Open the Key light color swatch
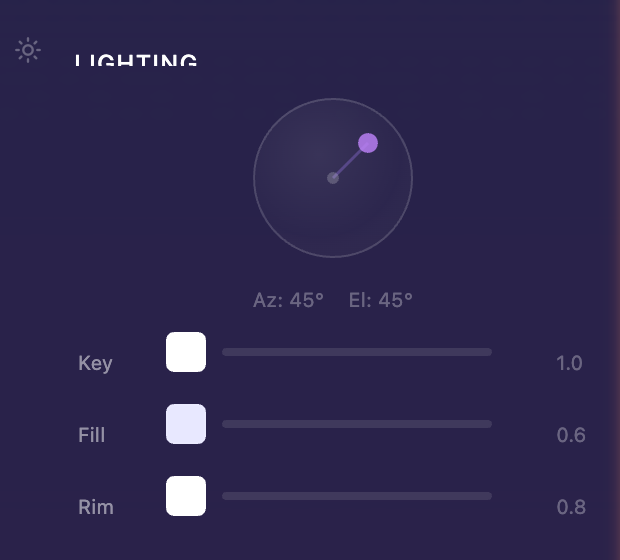This screenshot has width=620, height=560. tap(186, 352)
